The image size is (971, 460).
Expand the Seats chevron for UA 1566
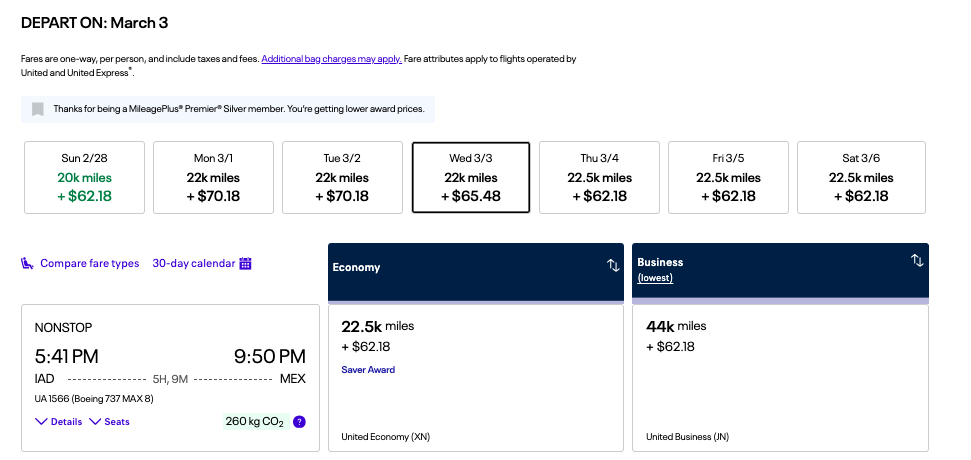pyautogui.click(x=95, y=422)
